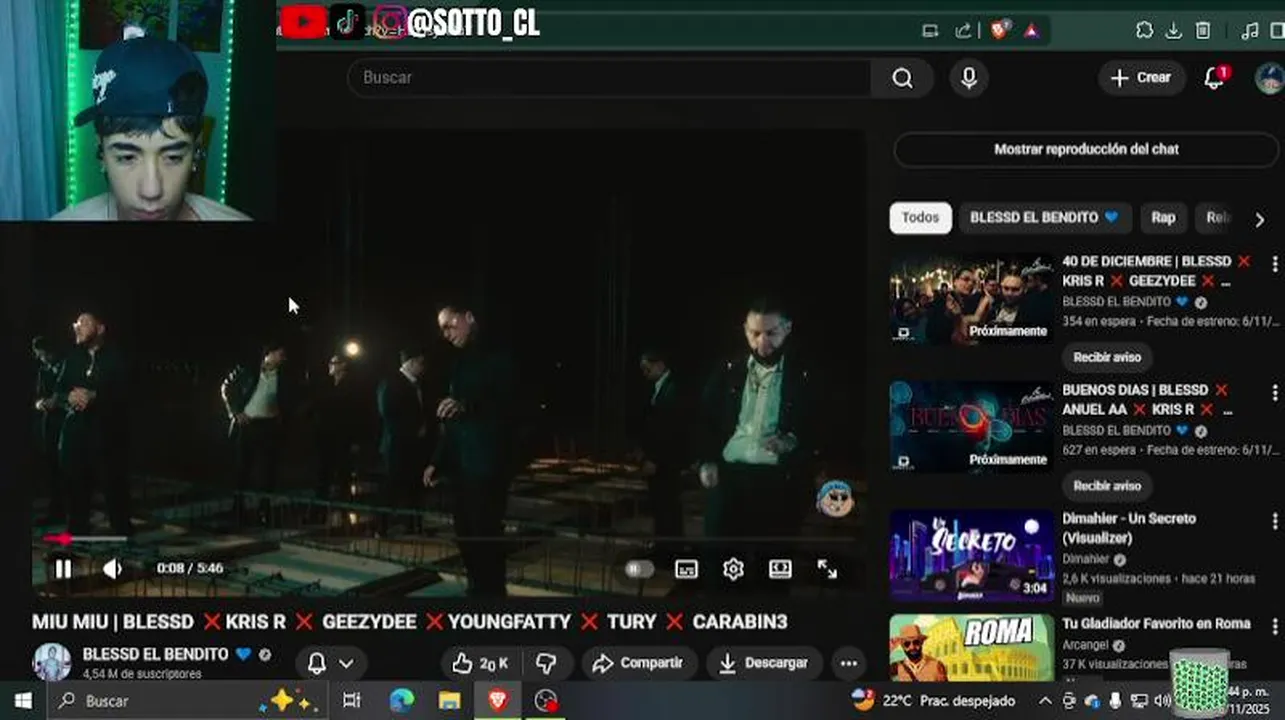Open weather widget 22°C Prac. despejado
The width and height of the screenshot is (1285, 720).
[933, 701]
